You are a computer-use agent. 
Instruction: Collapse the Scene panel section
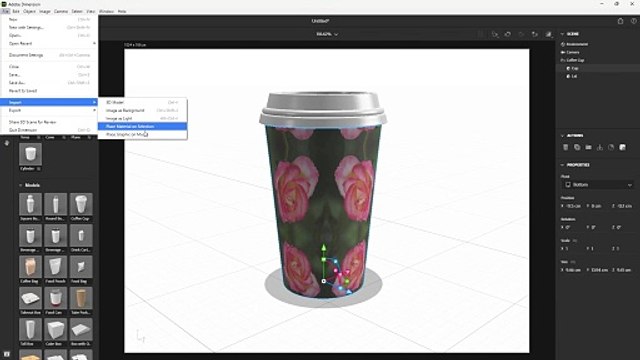click(562, 34)
